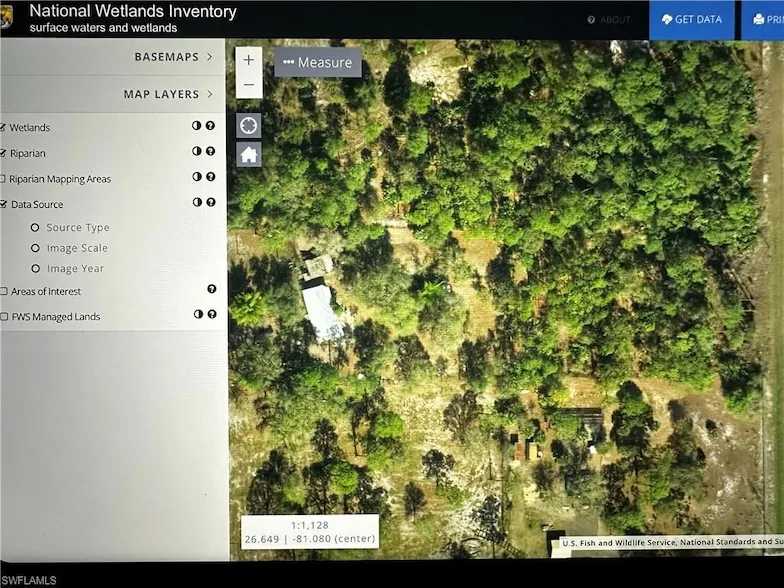Image resolution: width=784 pixels, height=588 pixels.
Task: Collapse the Map Layers section
Action: coord(168,94)
